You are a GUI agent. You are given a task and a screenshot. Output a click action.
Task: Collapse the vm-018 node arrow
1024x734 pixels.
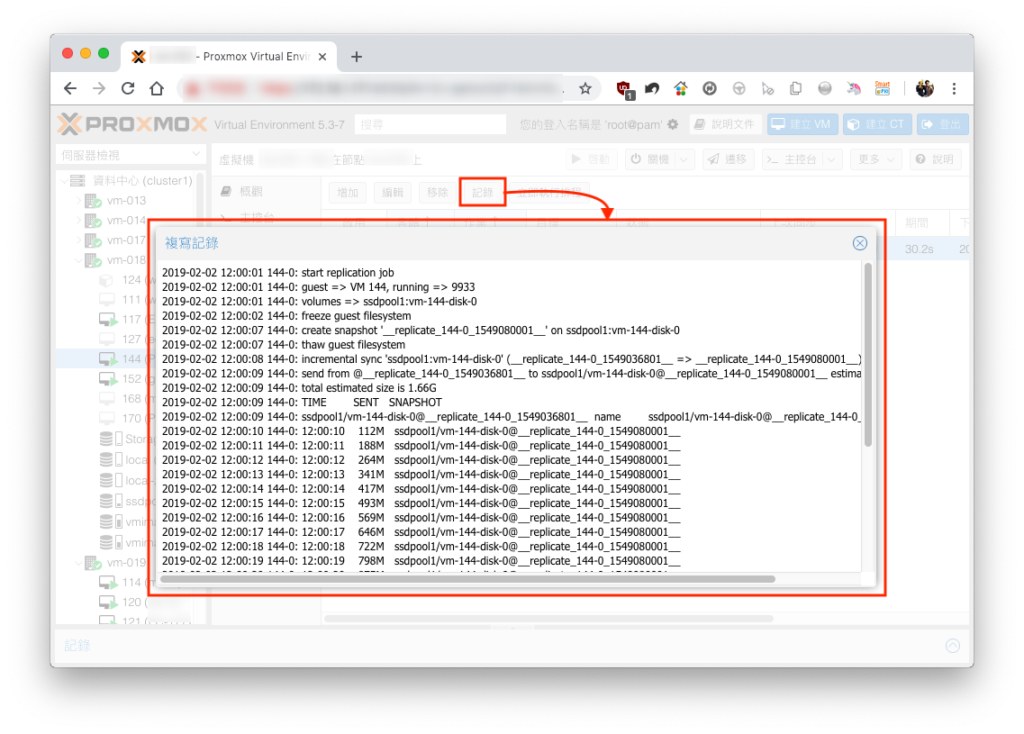pos(78,260)
